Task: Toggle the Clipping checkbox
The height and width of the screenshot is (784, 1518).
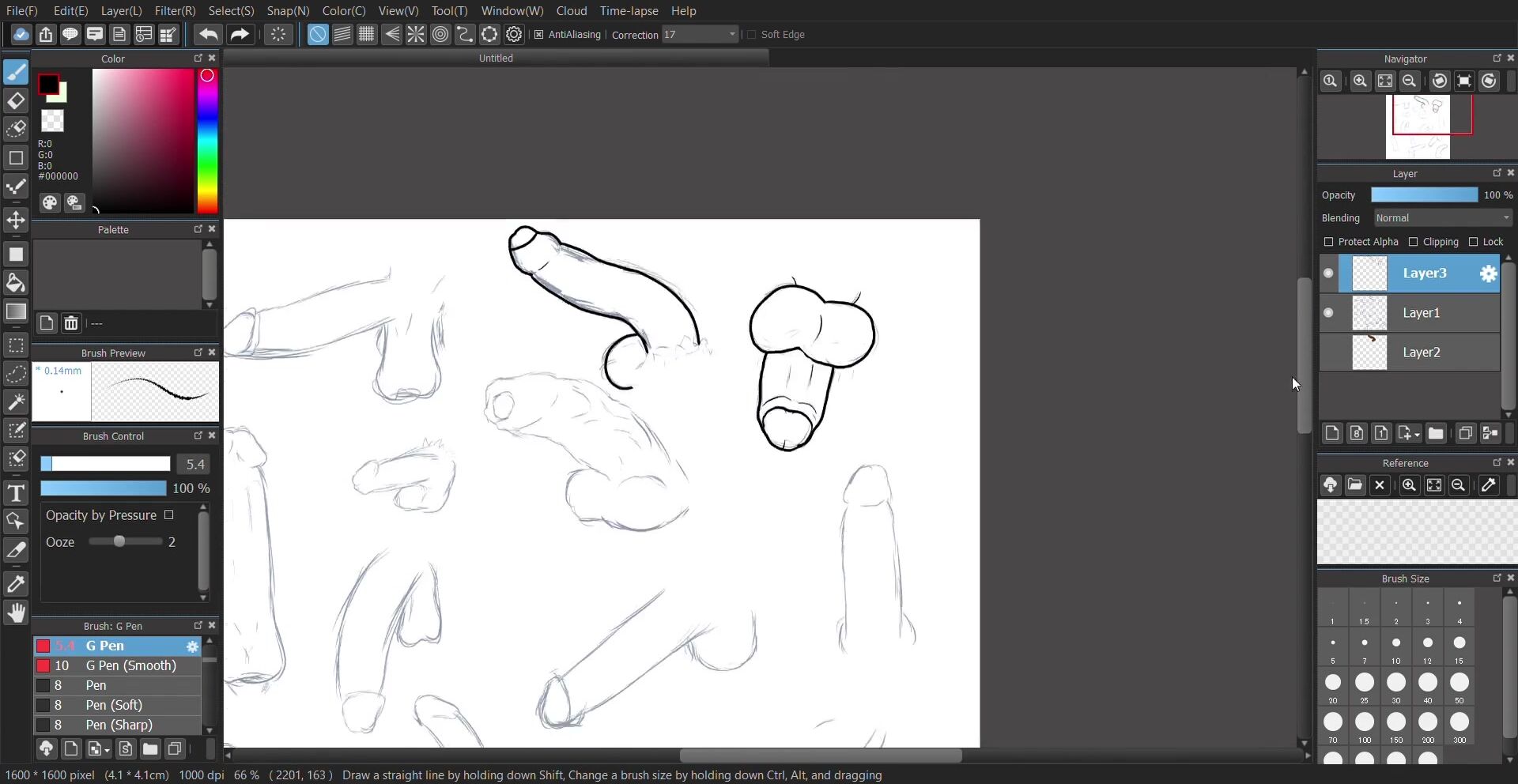Action: coord(1413,242)
